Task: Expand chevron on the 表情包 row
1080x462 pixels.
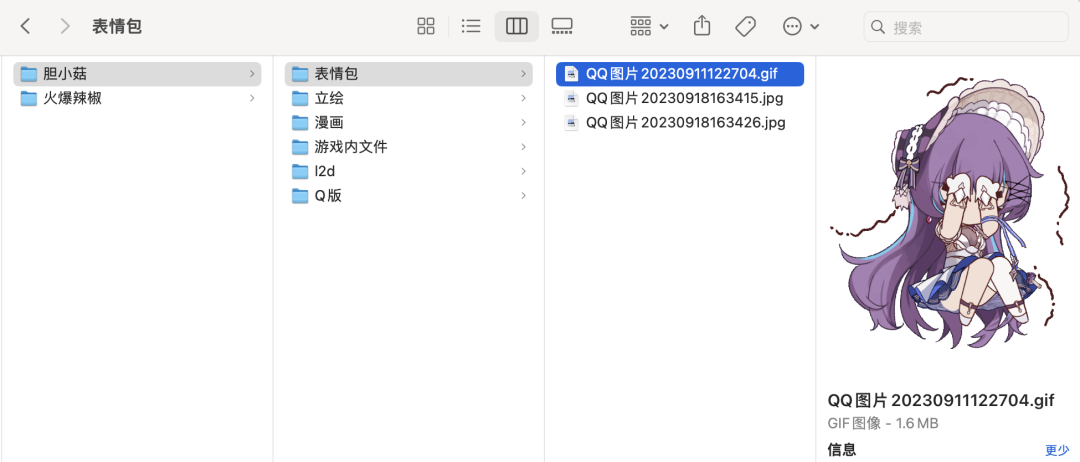Action: (523, 74)
